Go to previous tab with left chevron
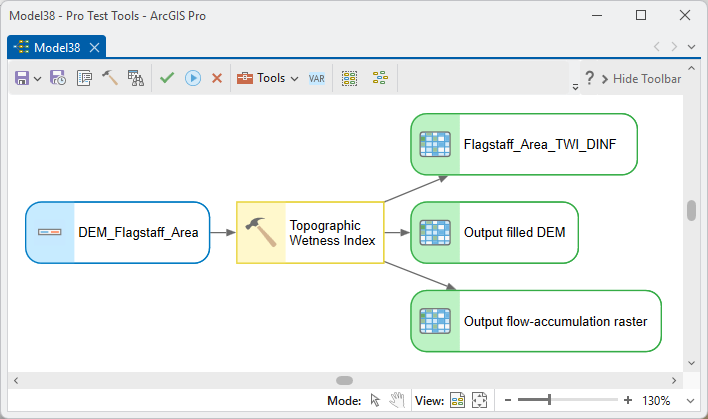708x419 pixels. click(x=657, y=47)
